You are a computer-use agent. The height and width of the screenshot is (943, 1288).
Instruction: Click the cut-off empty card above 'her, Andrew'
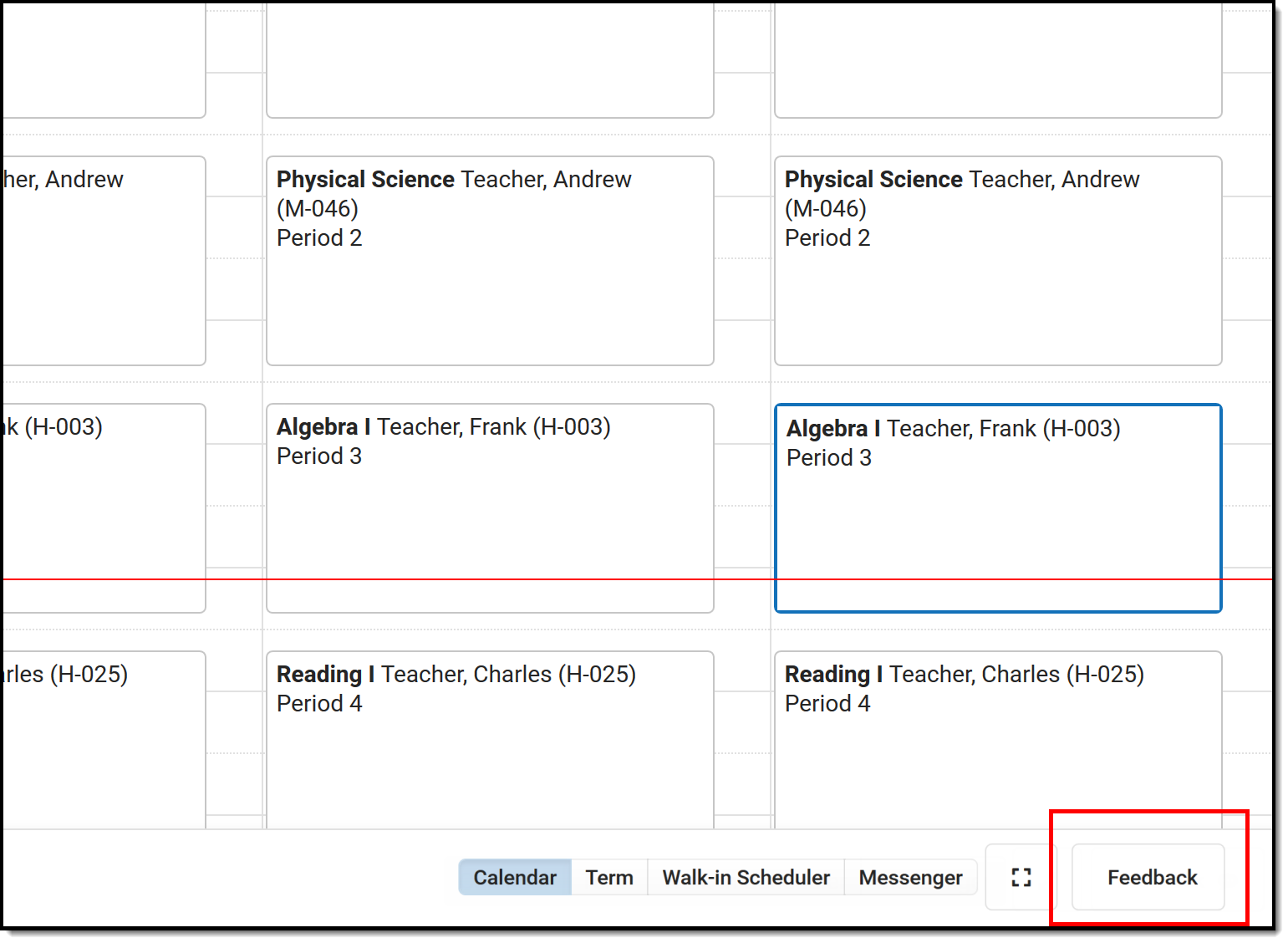point(104,60)
